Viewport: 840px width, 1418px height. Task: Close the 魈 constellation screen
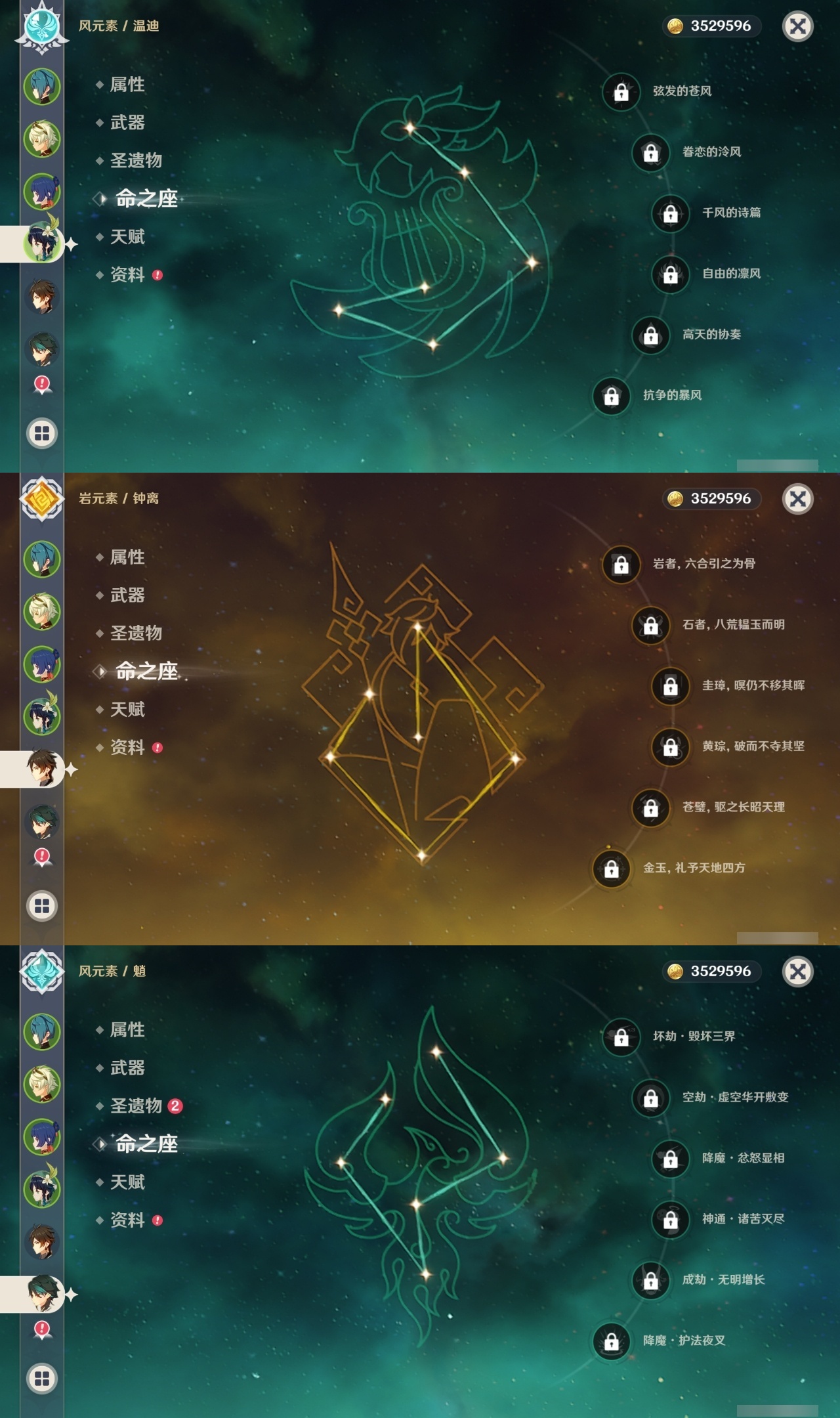click(x=797, y=972)
